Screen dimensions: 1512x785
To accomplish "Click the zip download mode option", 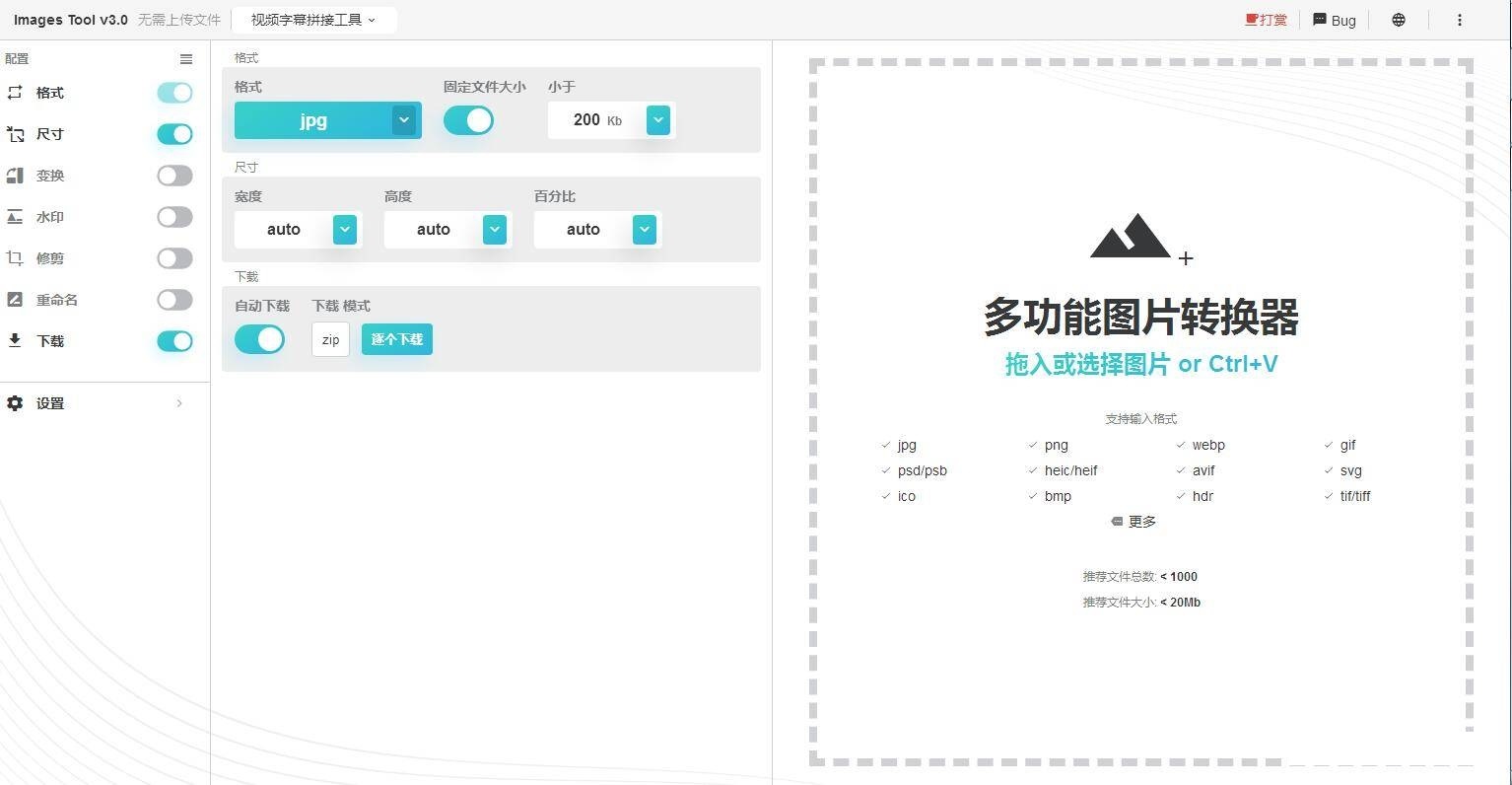I will click(329, 338).
